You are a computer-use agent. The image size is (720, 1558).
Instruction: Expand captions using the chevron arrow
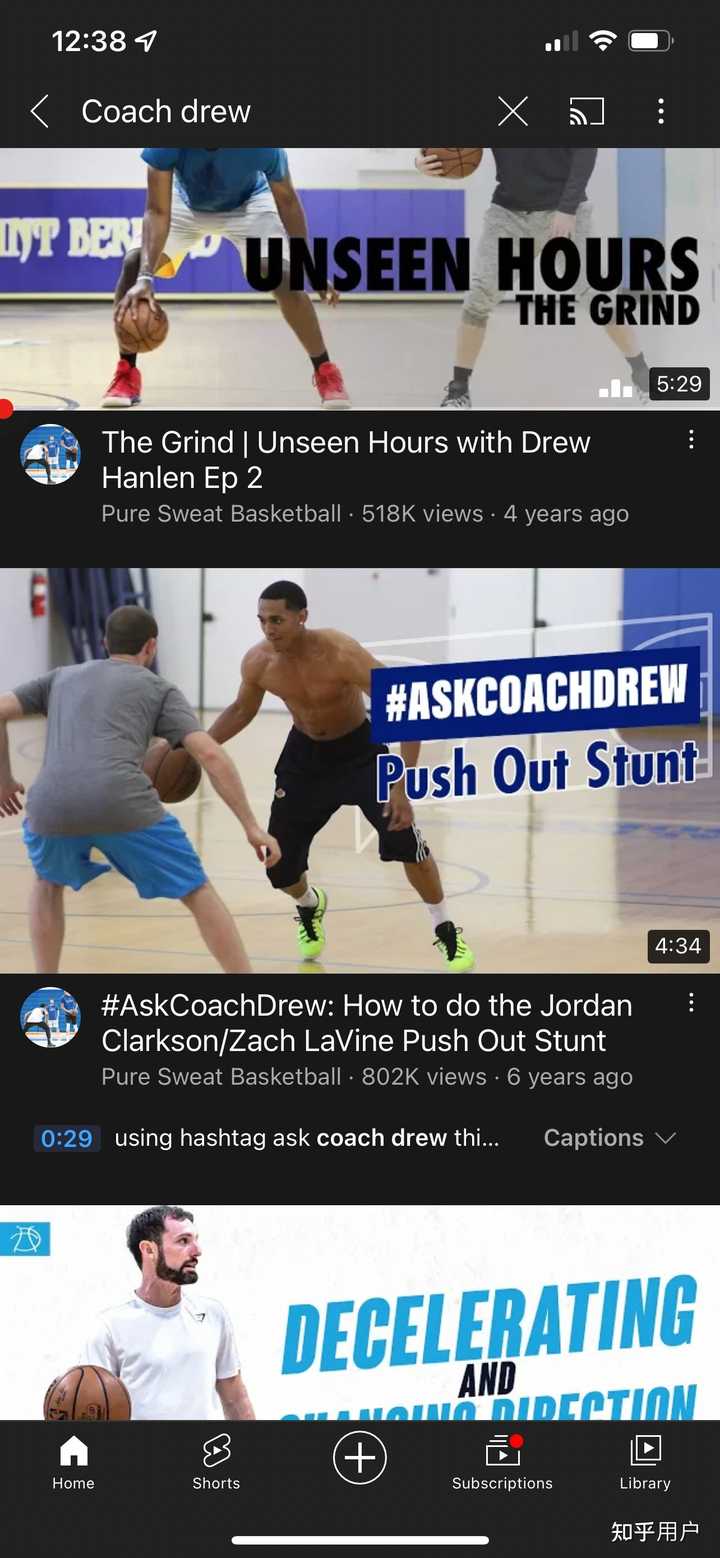(x=665, y=1138)
